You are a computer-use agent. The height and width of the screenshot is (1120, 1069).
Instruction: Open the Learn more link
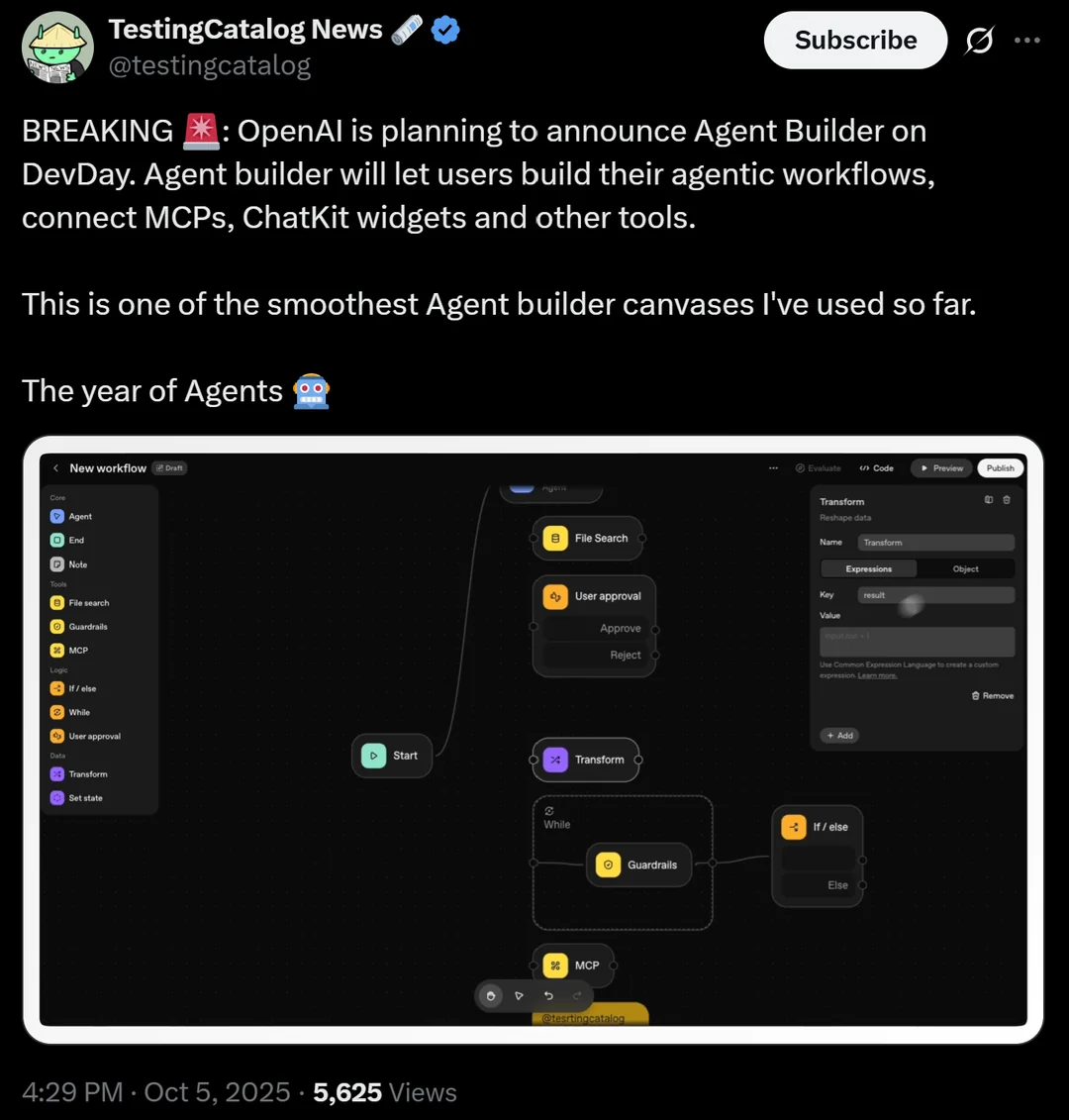pyautogui.click(x=877, y=675)
